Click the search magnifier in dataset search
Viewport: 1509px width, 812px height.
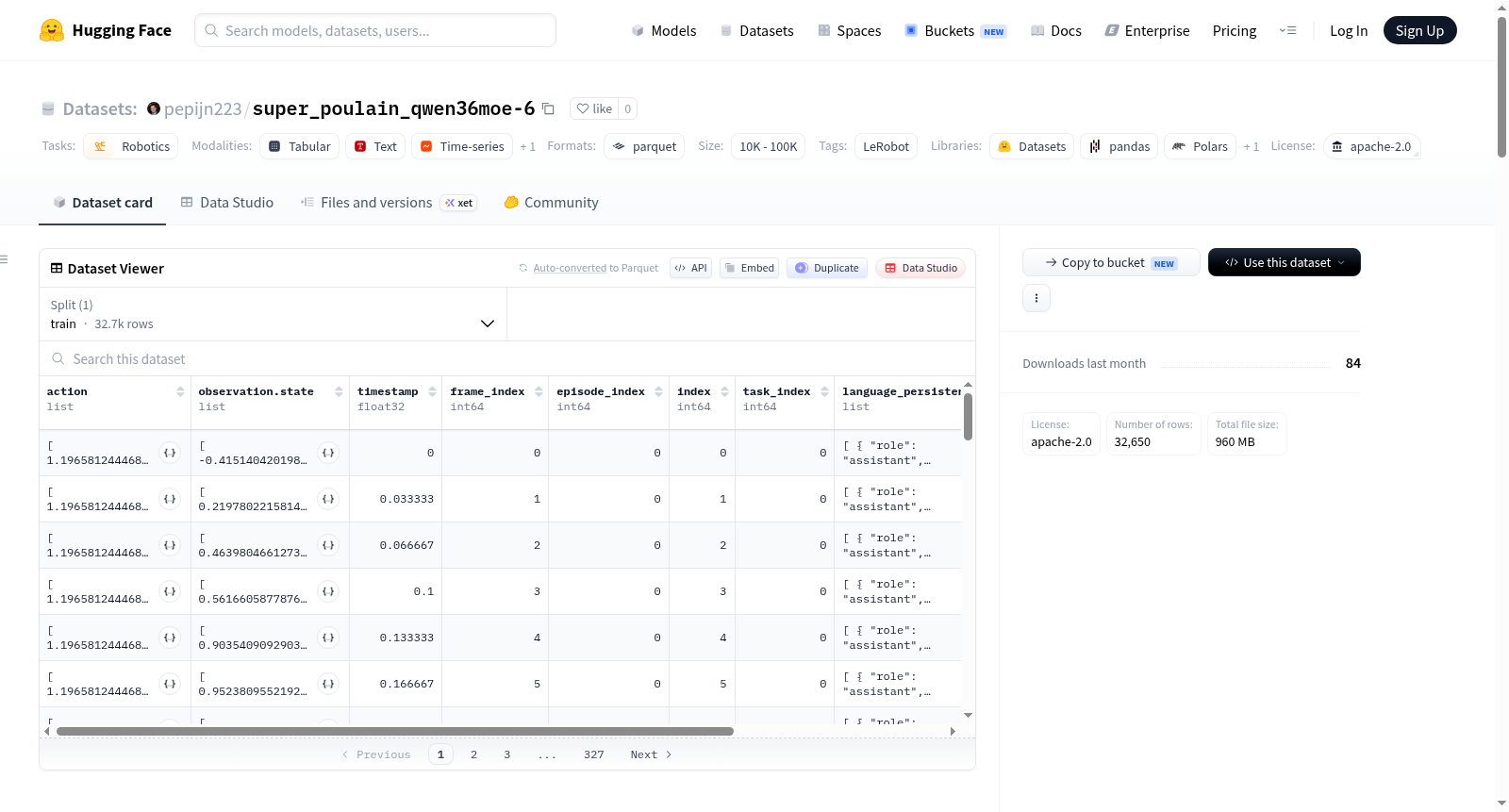(x=58, y=358)
